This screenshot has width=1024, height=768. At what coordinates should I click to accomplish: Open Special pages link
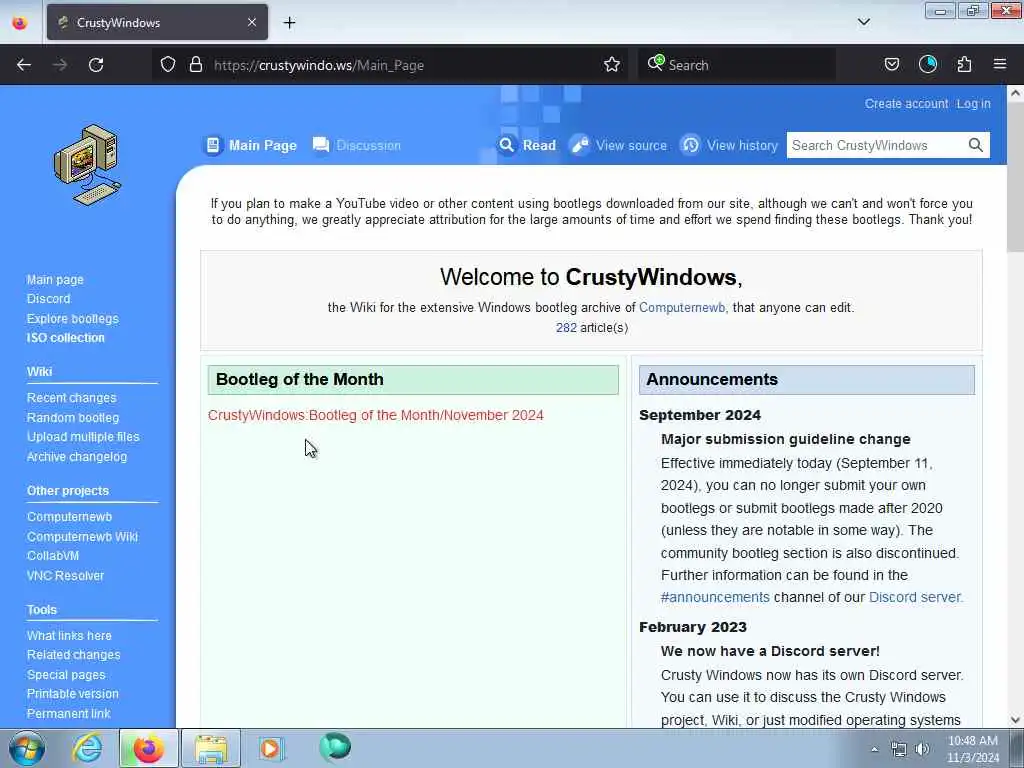(x=66, y=675)
